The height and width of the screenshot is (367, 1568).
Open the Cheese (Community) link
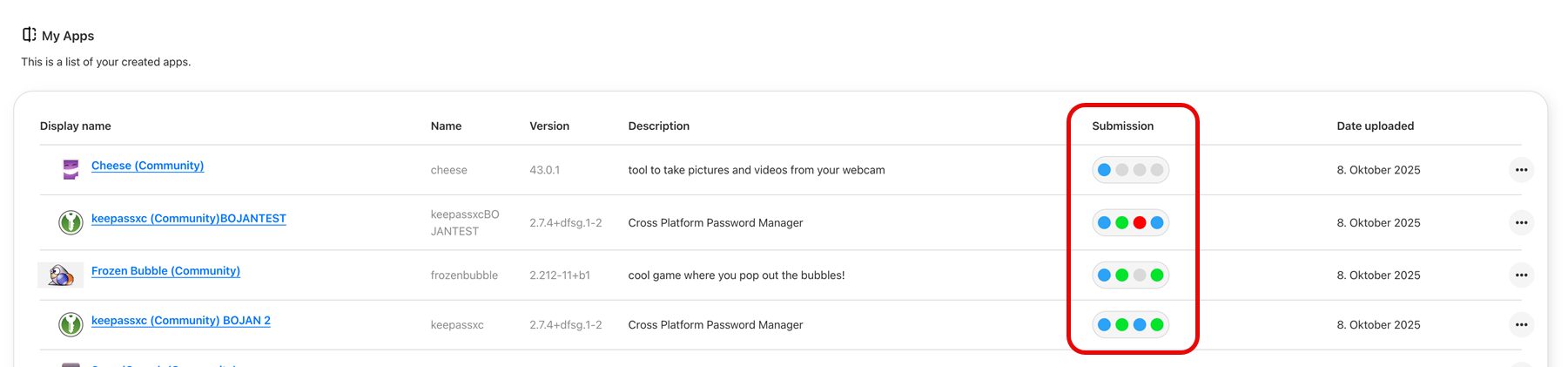tap(147, 166)
